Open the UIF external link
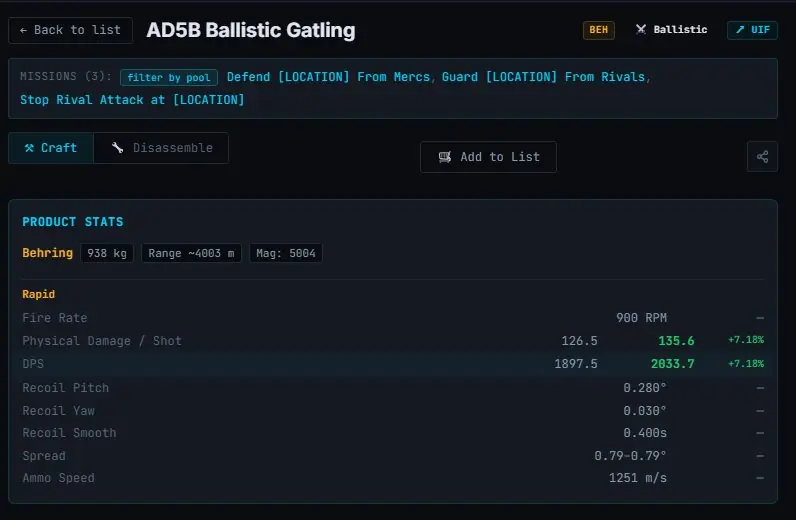This screenshot has width=796, height=520. click(x=752, y=30)
